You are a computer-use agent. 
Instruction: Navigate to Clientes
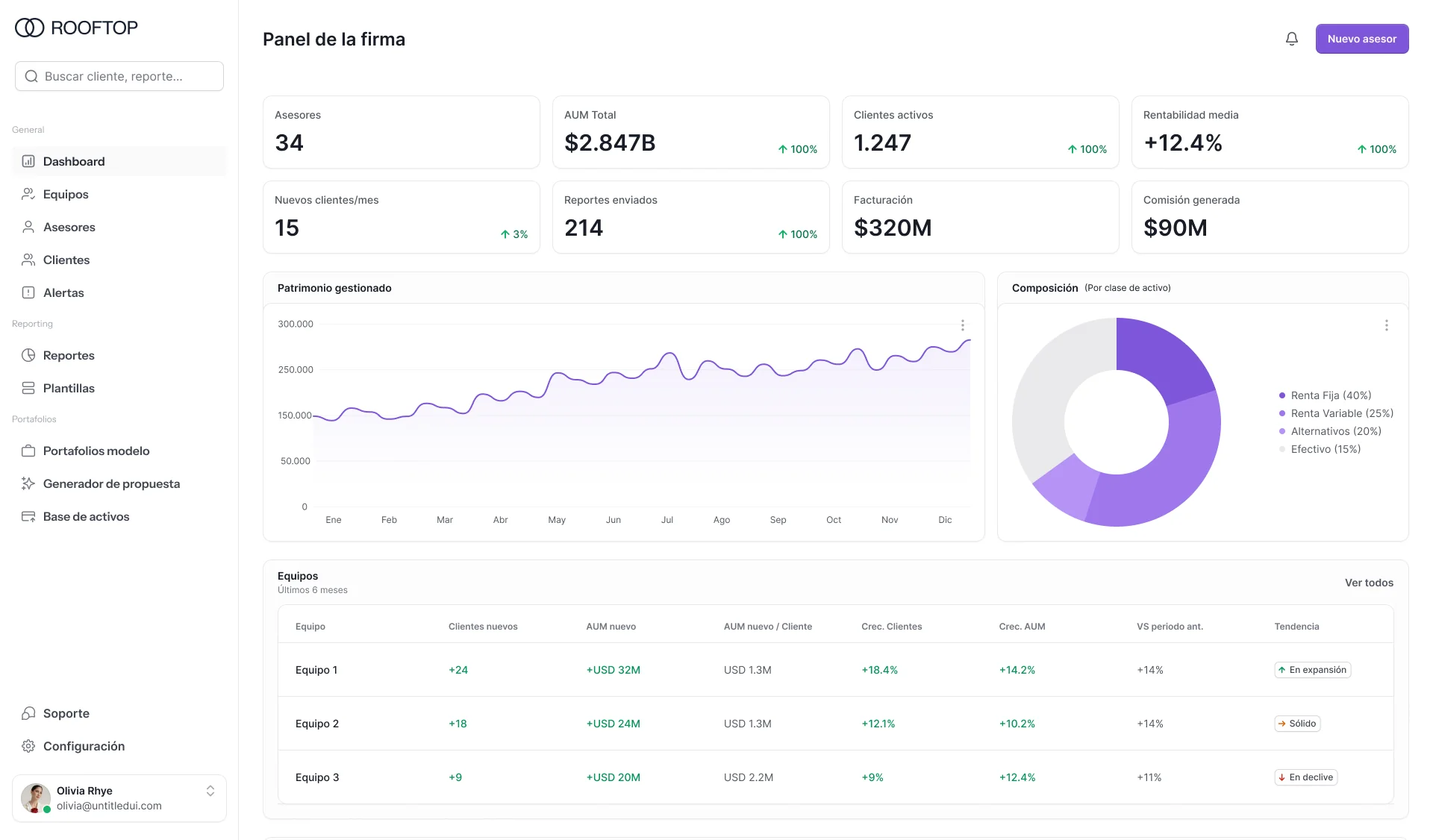click(119, 260)
